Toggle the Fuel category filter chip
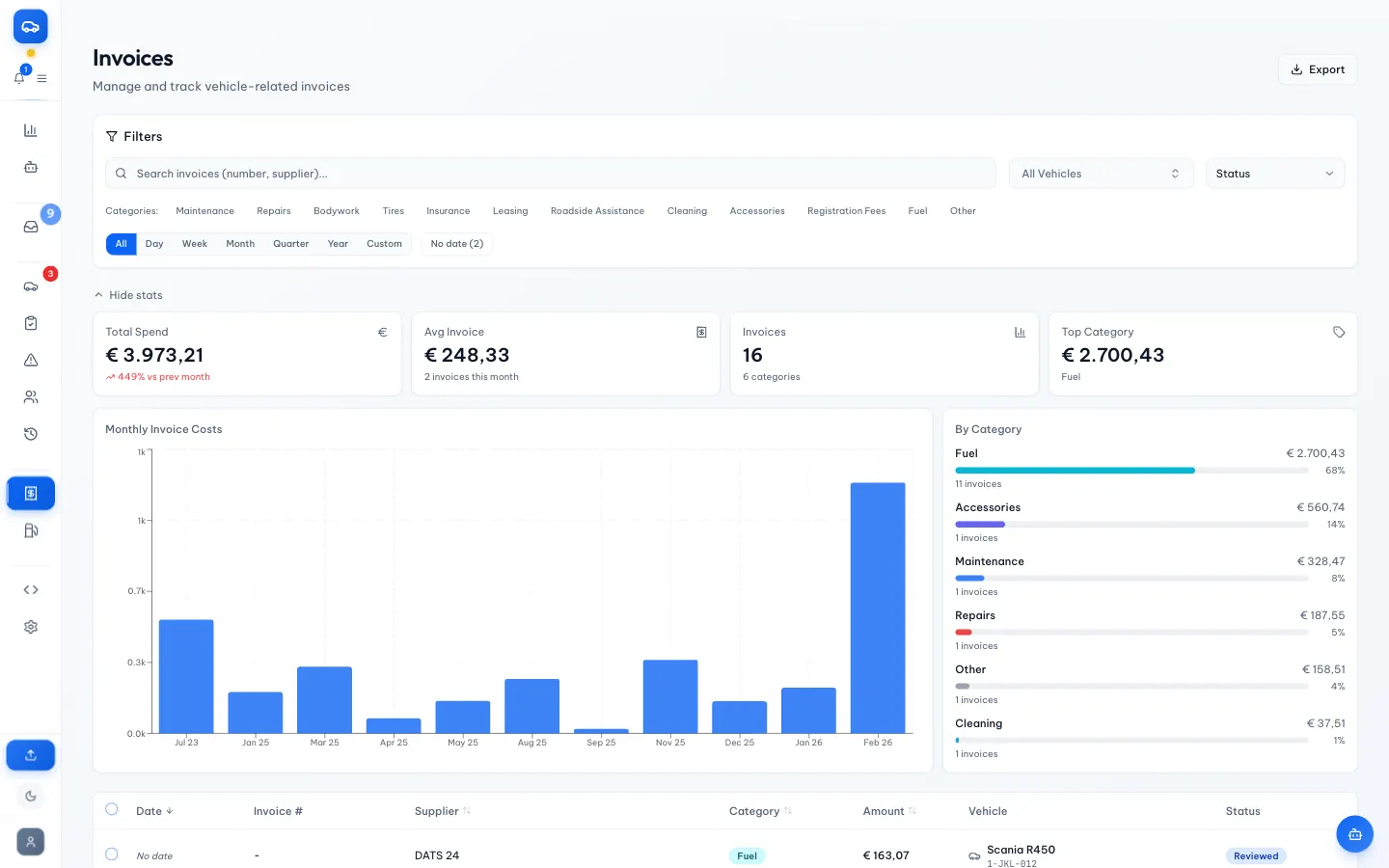The image size is (1389, 868). (x=917, y=211)
